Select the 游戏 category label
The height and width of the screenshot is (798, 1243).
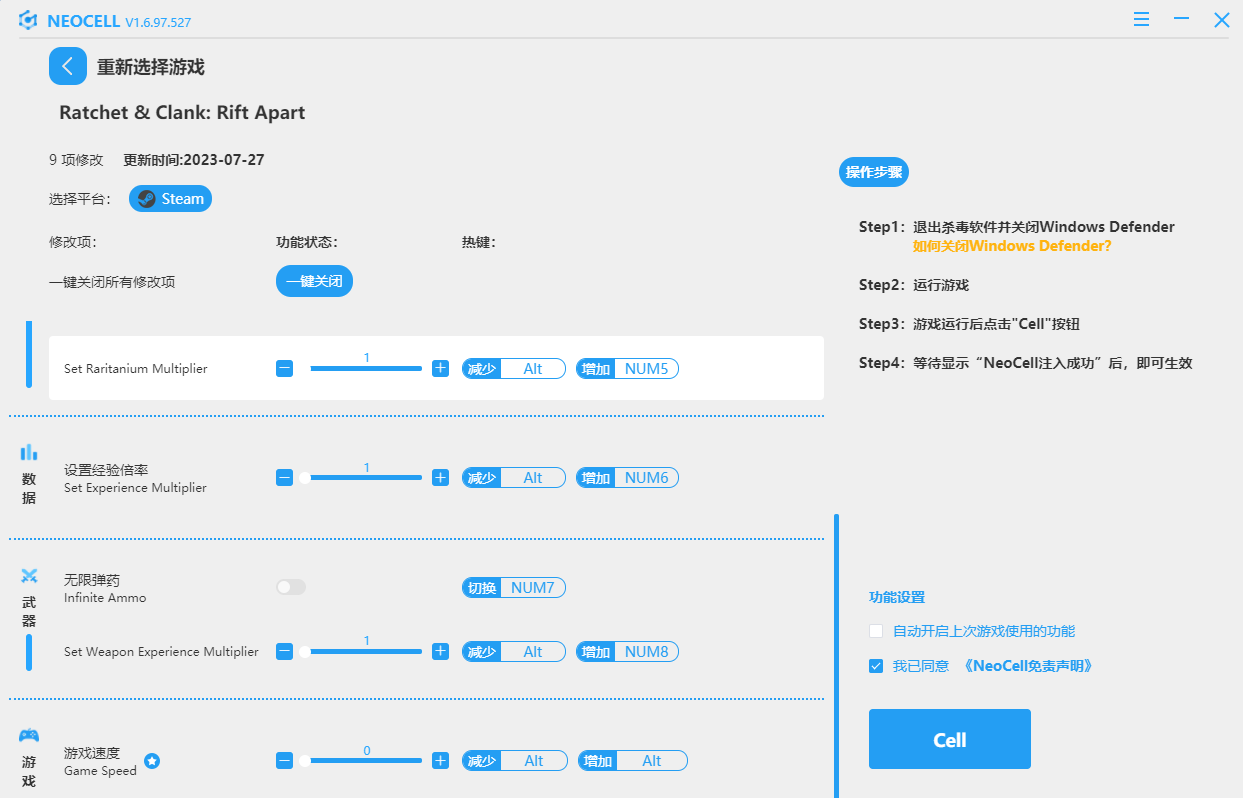(29, 771)
